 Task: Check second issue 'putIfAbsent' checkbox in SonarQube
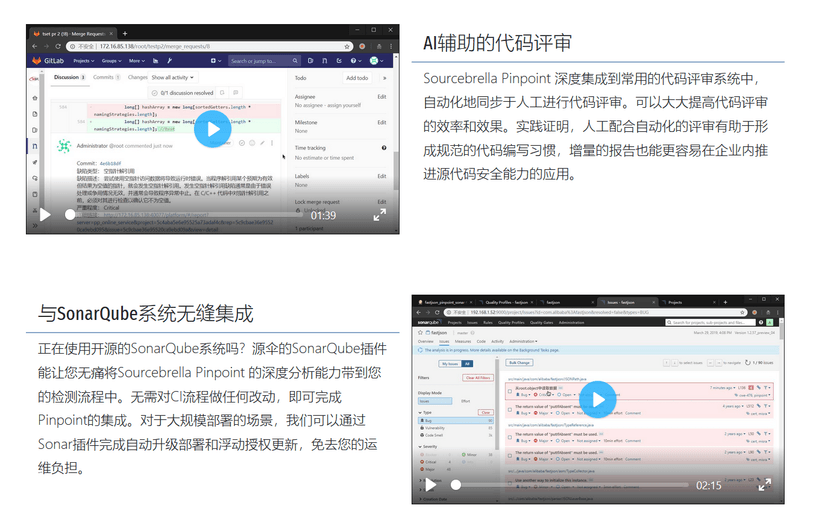click(x=510, y=409)
